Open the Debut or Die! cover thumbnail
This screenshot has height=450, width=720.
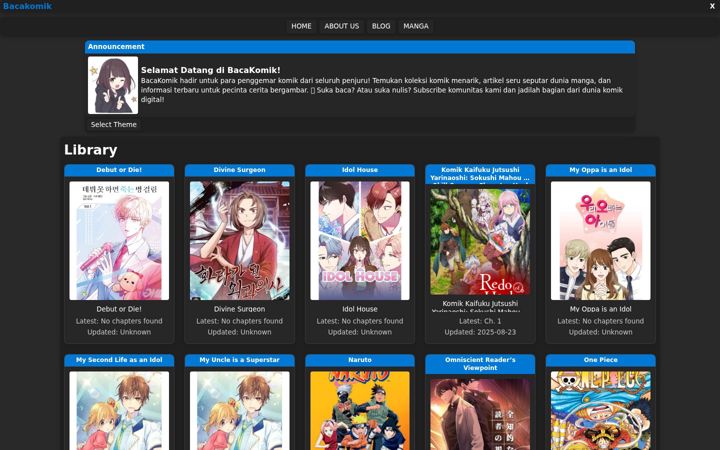coord(119,241)
